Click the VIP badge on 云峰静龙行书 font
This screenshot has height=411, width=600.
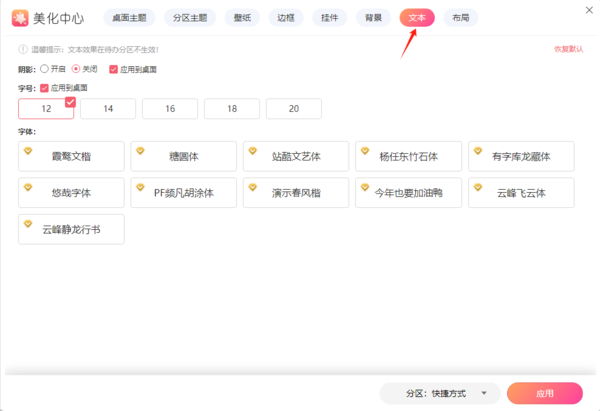pyautogui.click(x=28, y=224)
